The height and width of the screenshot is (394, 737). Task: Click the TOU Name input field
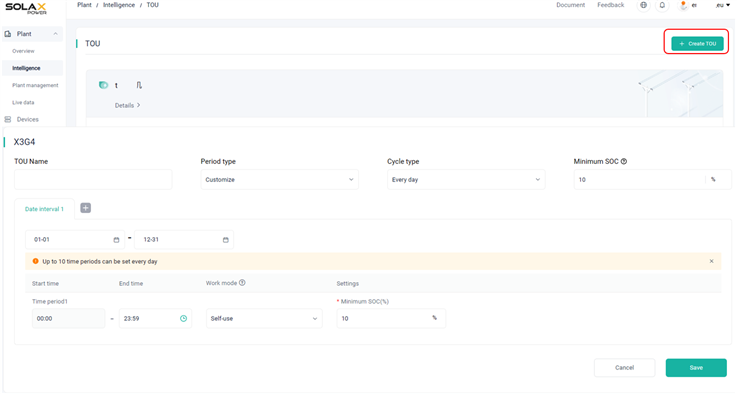coord(93,180)
